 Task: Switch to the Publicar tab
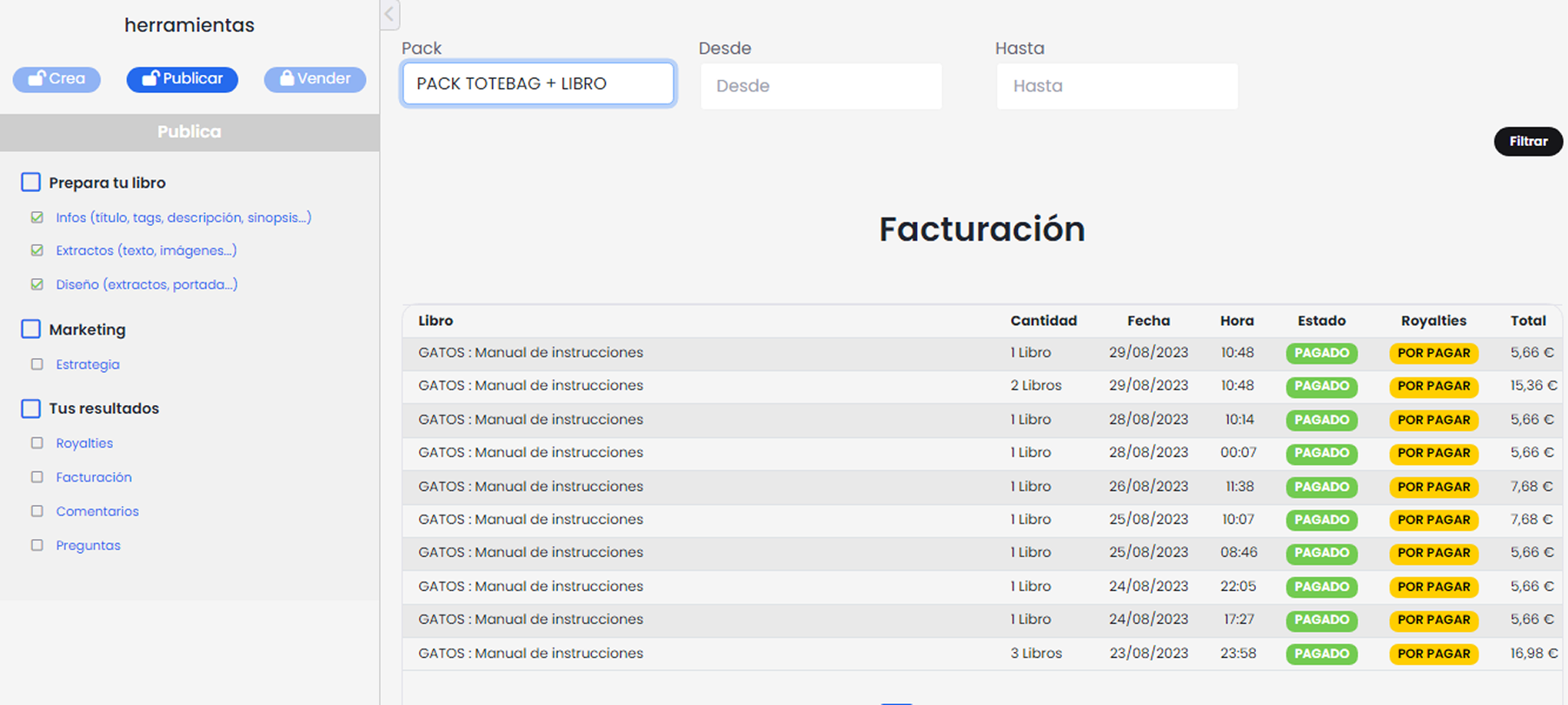183,79
